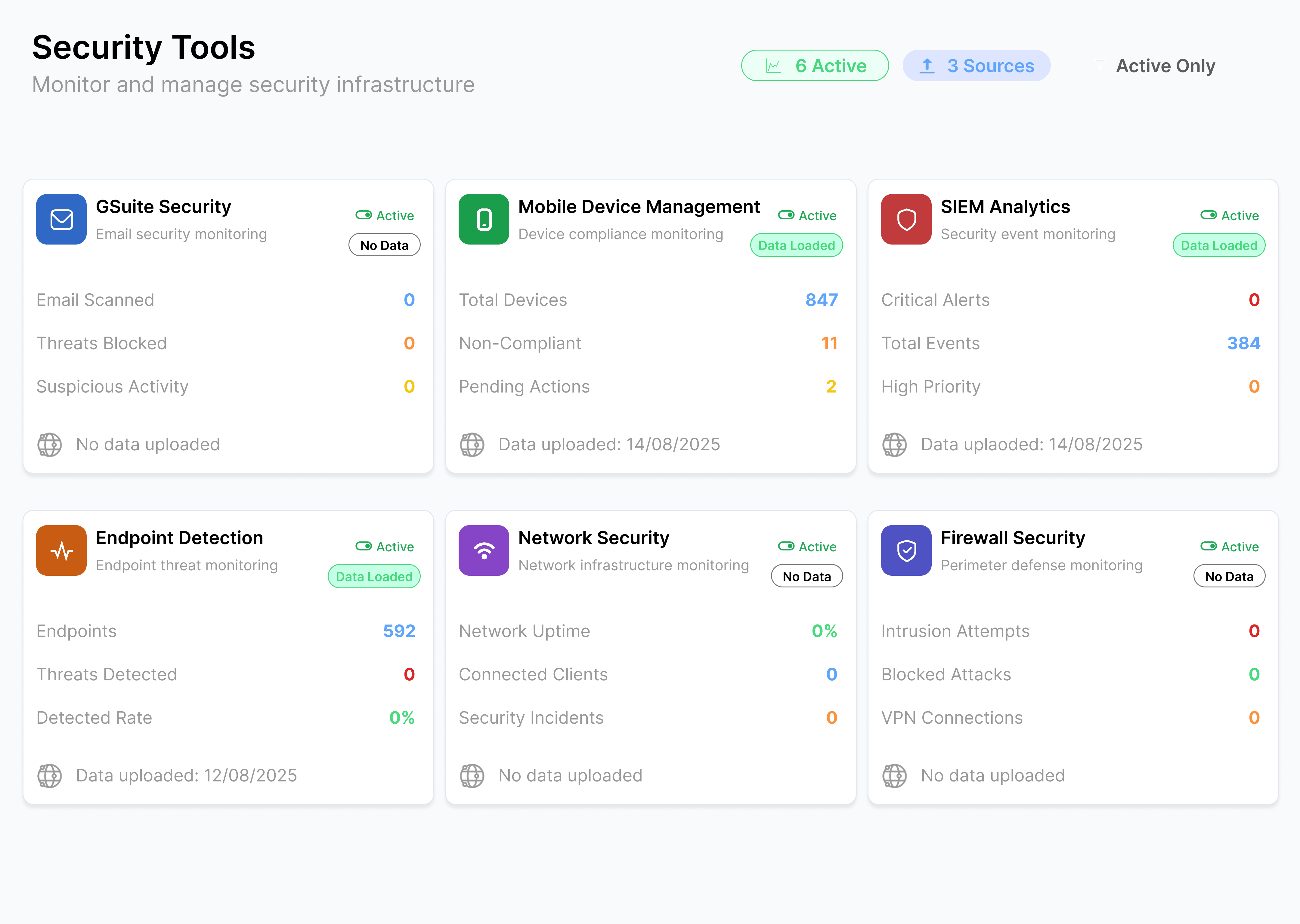The height and width of the screenshot is (924, 1300).
Task: Click the 'Email Scanned' label
Action: (96, 300)
